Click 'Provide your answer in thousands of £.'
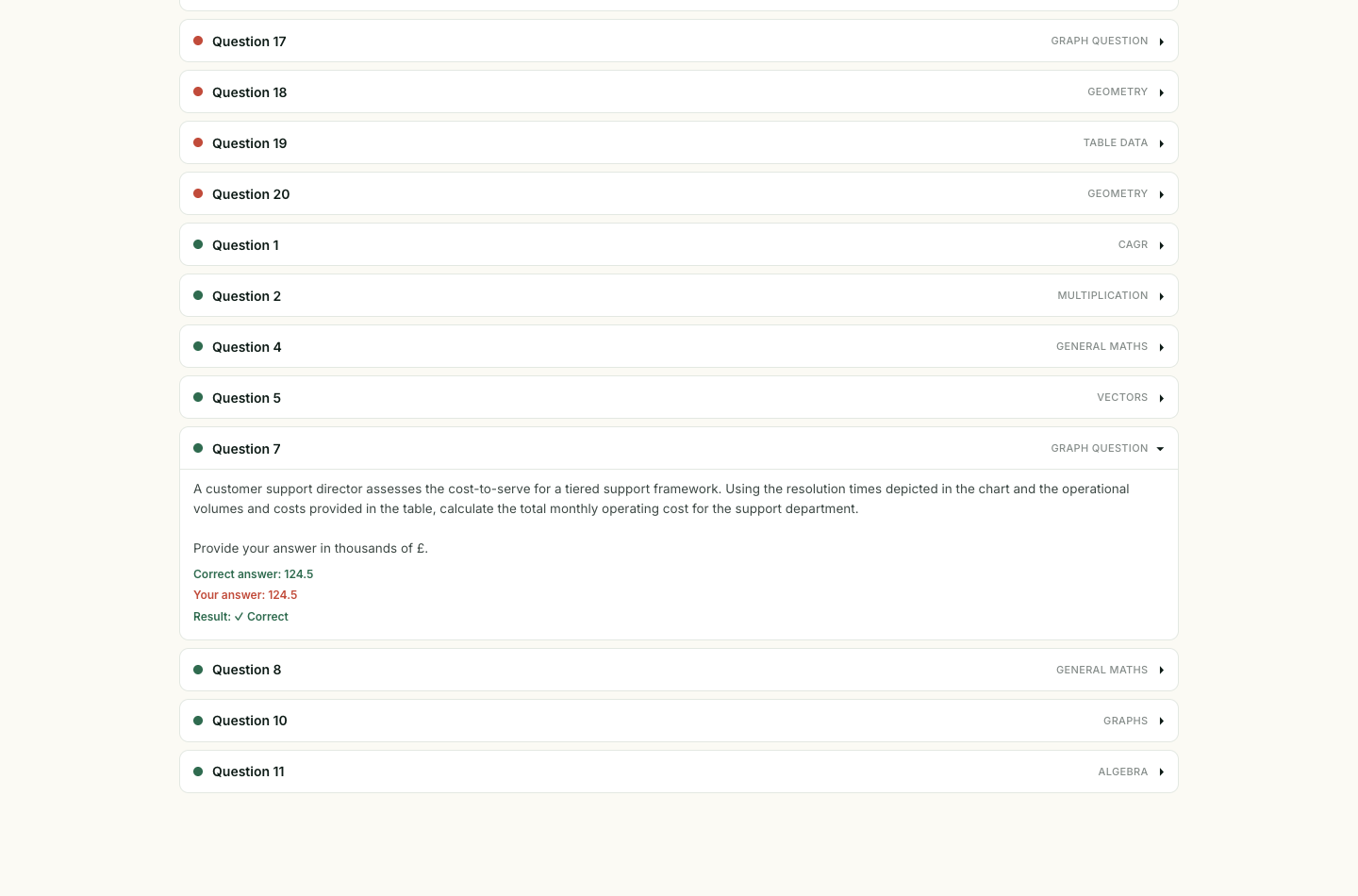The height and width of the screenshot is (896, 1358). (x=310, y=548)
